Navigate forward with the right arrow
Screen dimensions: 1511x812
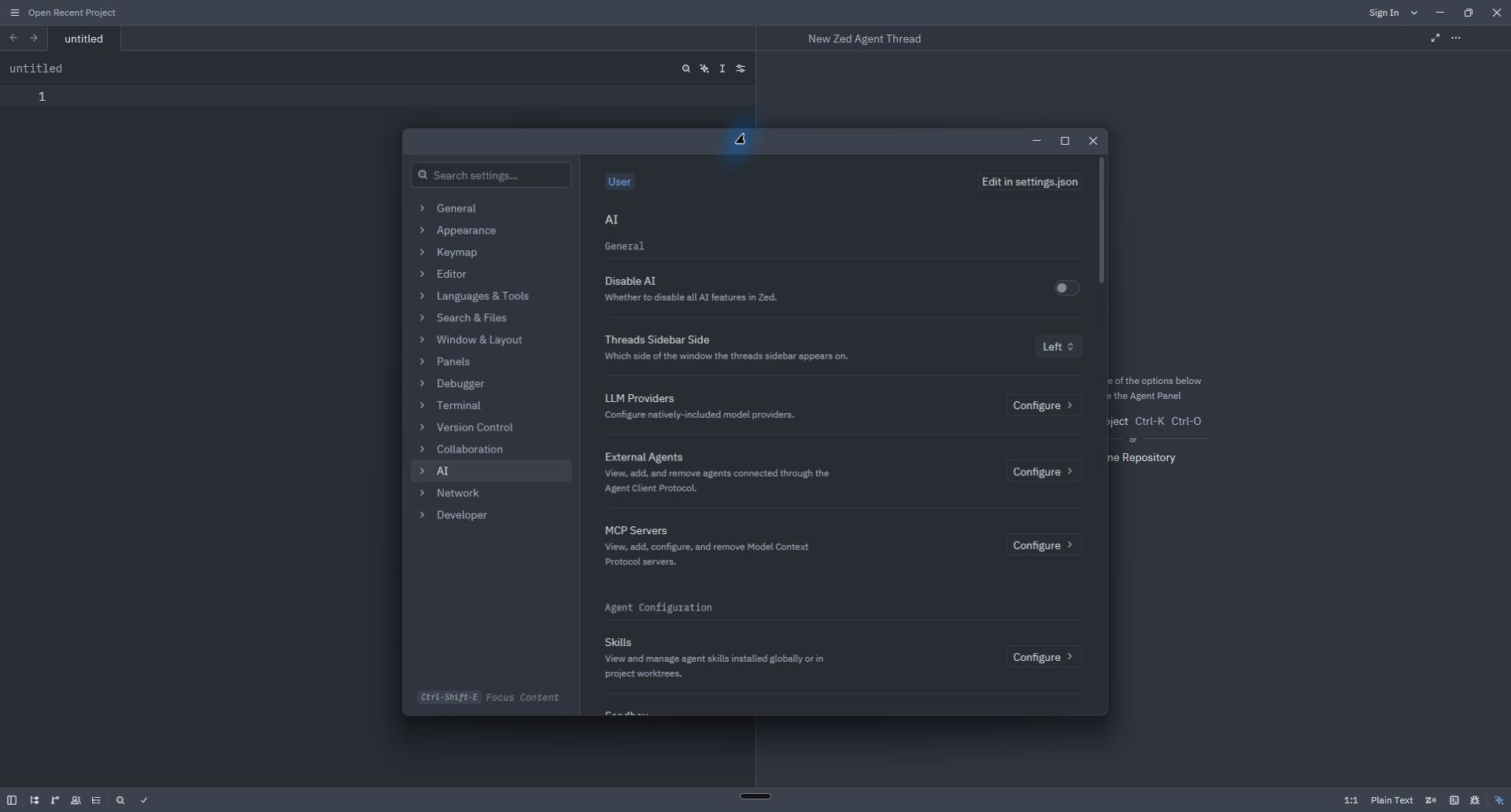click(34, 39)
